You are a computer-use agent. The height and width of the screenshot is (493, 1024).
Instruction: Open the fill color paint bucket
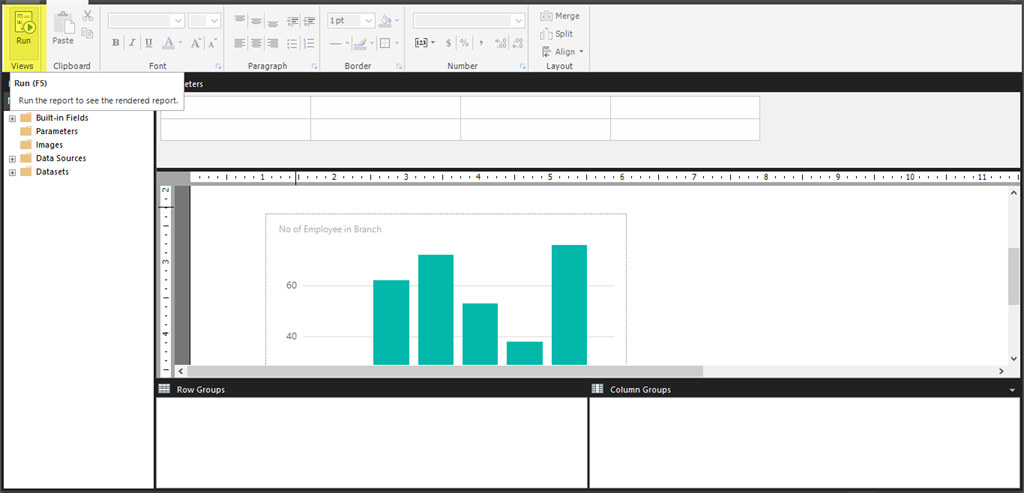click(385, 21)
